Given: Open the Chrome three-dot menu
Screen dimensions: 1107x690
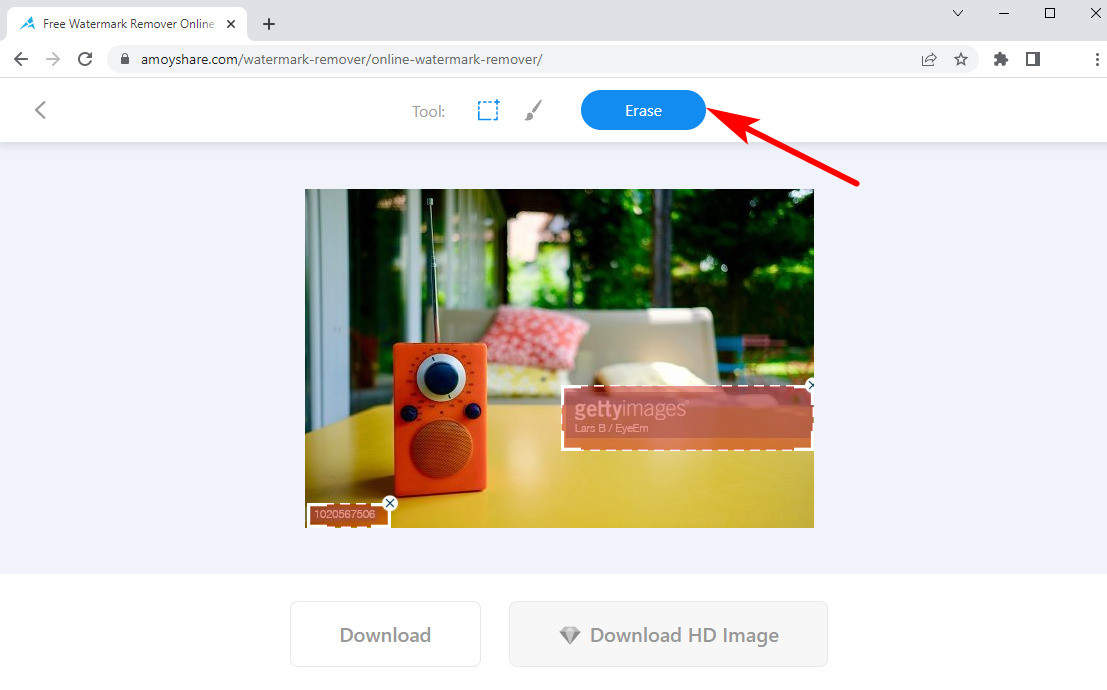Looking at the screenshot, I should coord(1096,59).
